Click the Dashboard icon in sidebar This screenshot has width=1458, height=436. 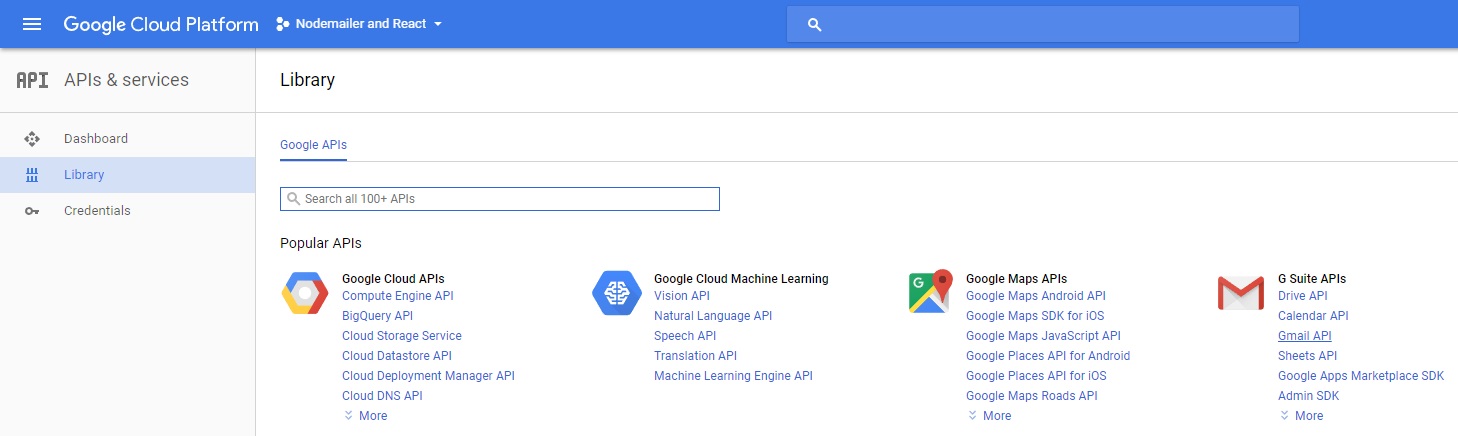click(32, 139)
